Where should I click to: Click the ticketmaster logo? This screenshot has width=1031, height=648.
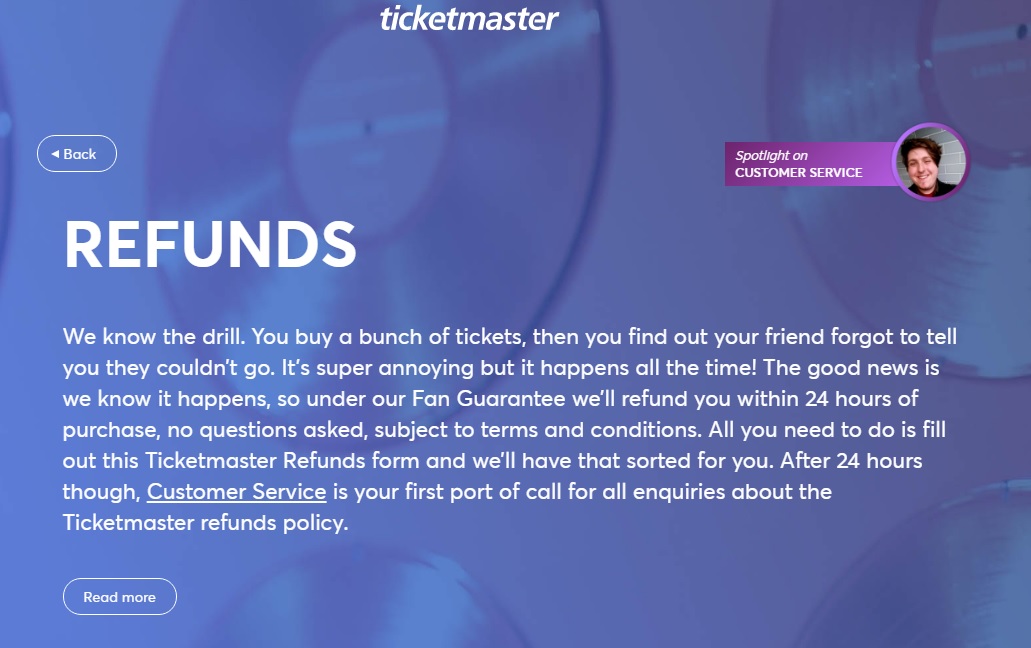[x=469, y=18]
